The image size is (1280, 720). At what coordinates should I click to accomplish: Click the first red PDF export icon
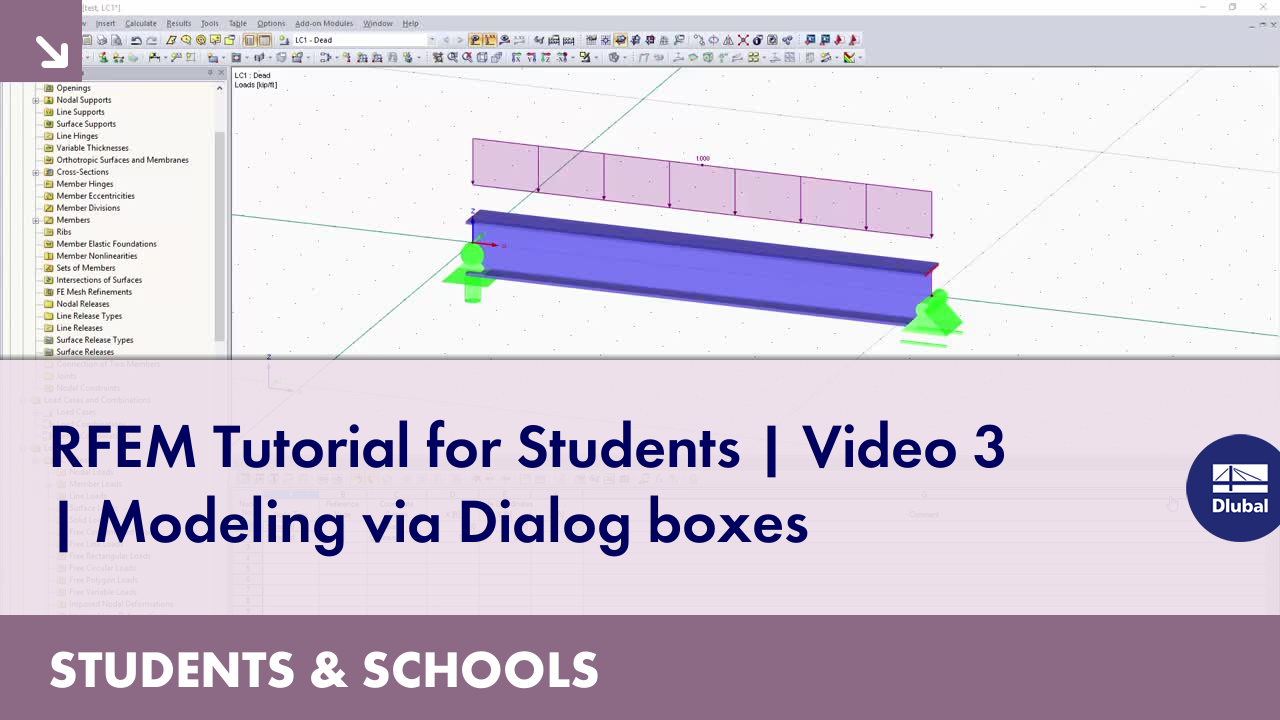pyautogui.click(x=839, y=40)
